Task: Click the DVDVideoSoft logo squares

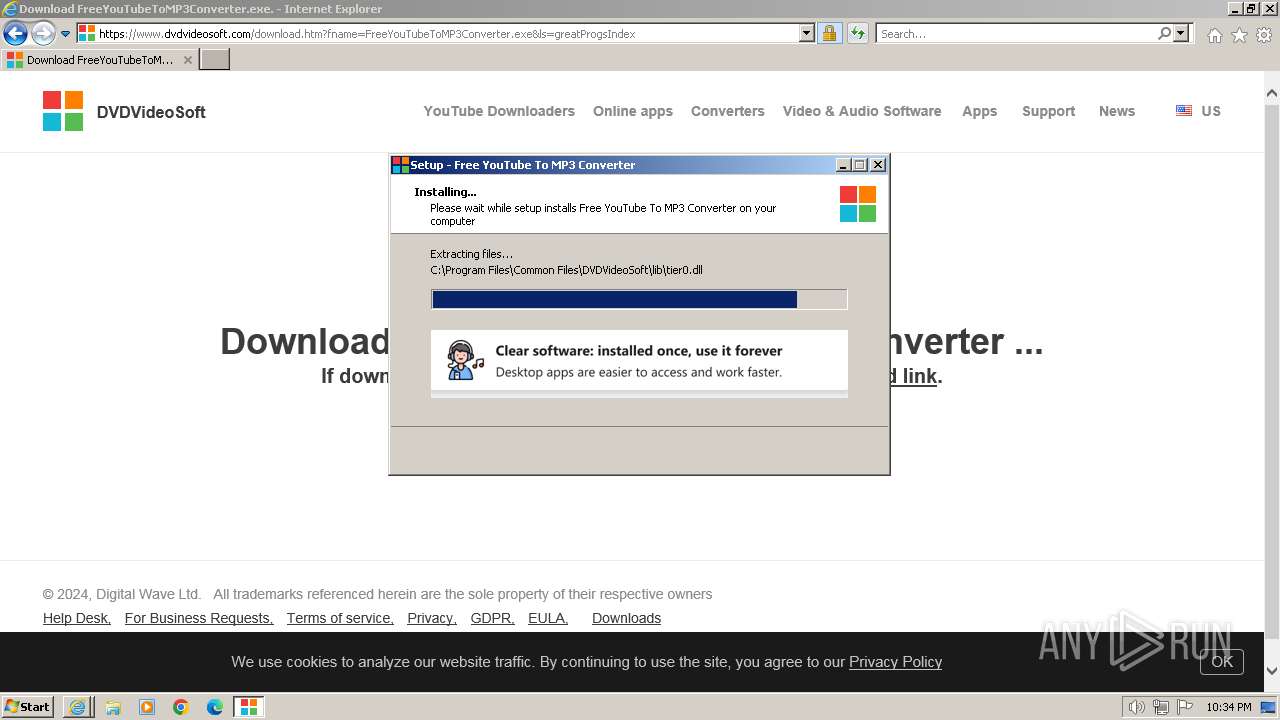Action: [x=63, y=111]
